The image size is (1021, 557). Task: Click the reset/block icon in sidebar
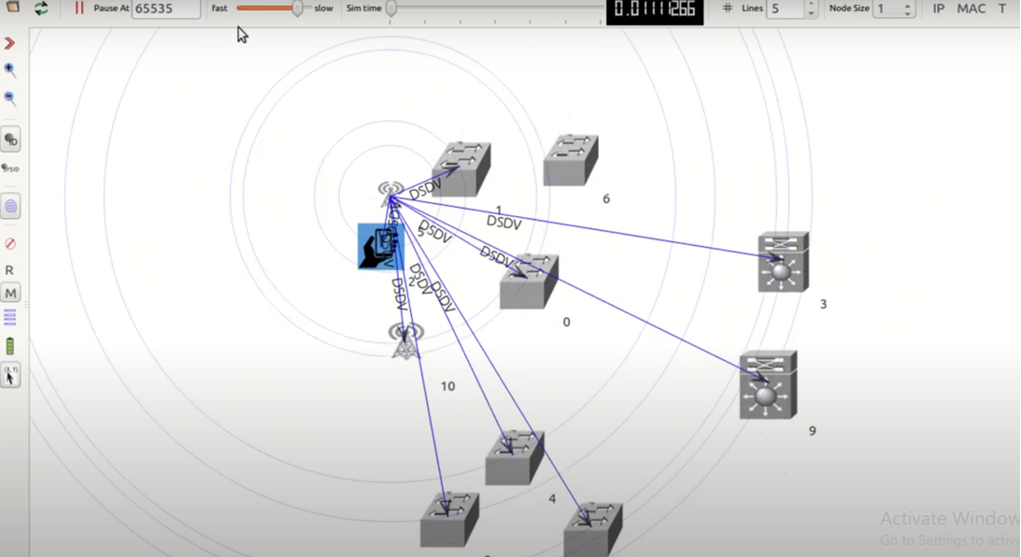tap(10, 244)
